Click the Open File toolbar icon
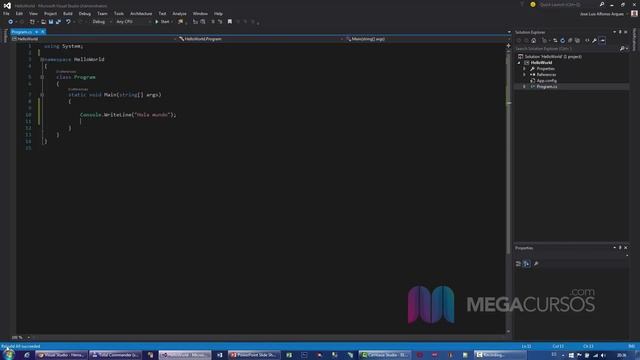The image size is (640, 360). pos(43,22)
